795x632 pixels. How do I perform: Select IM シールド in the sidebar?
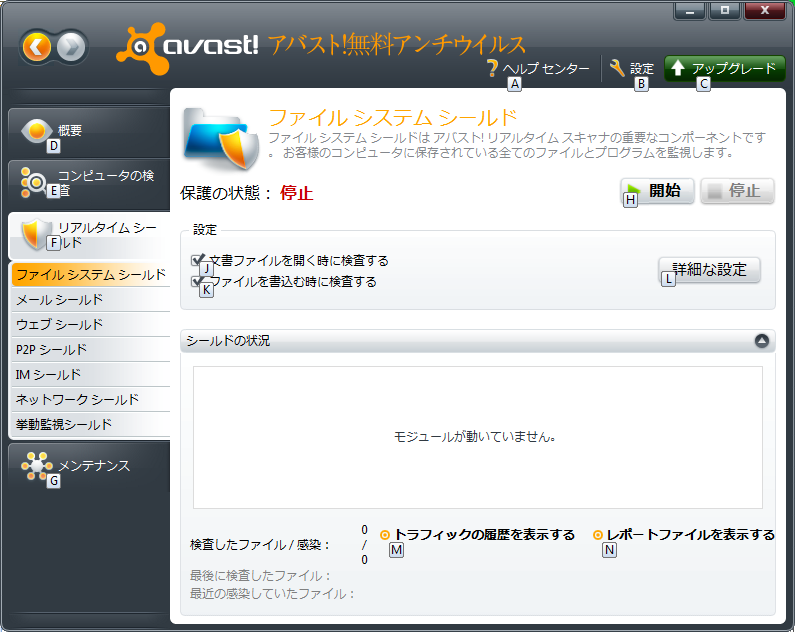(91, 375)
